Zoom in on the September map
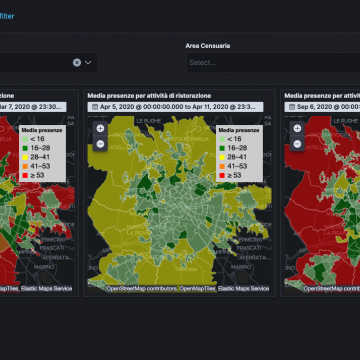The image size is (360, 360). pyautogui.click(x=297, y=128)
